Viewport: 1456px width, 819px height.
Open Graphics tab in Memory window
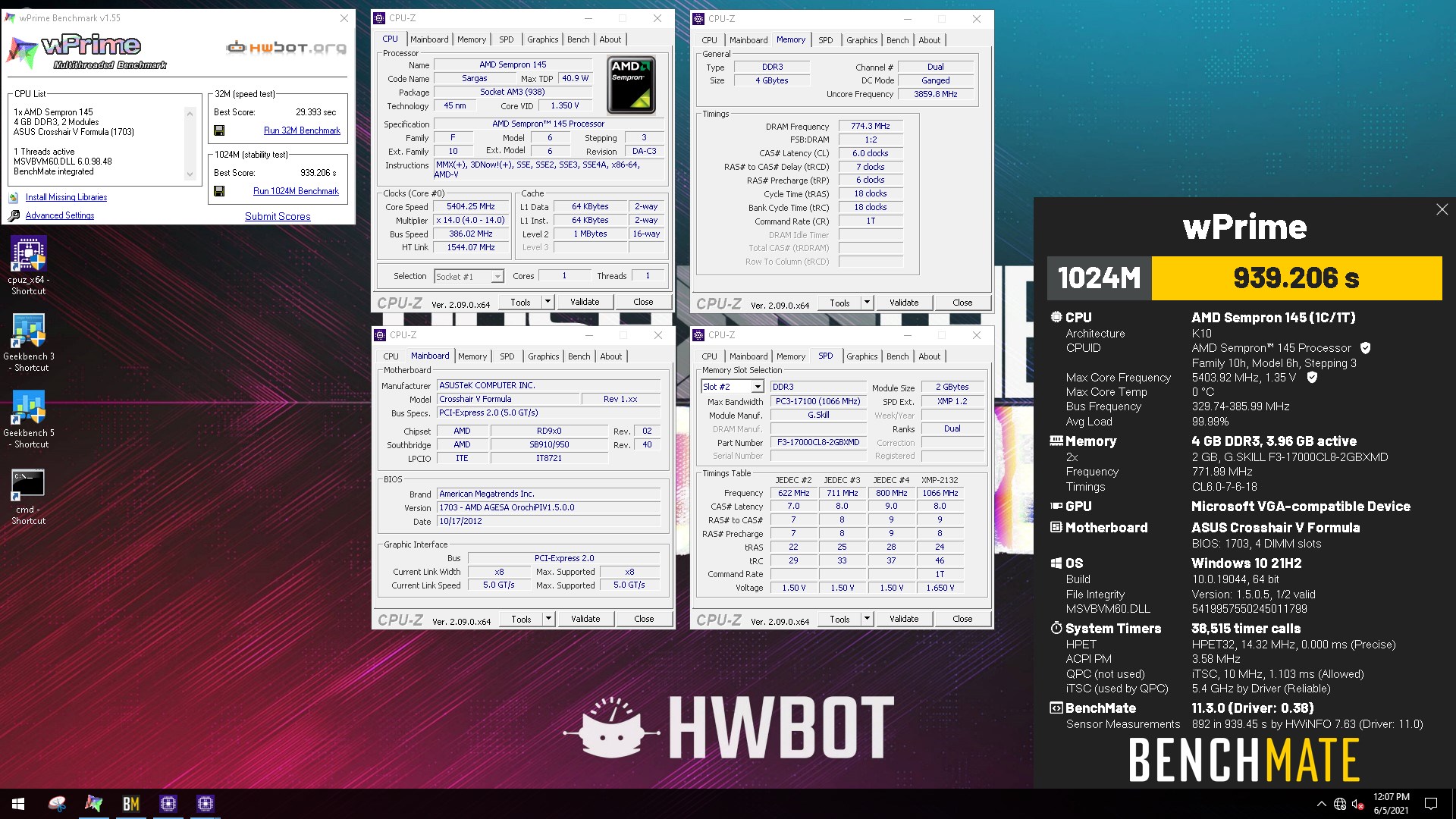click(862, 40)
